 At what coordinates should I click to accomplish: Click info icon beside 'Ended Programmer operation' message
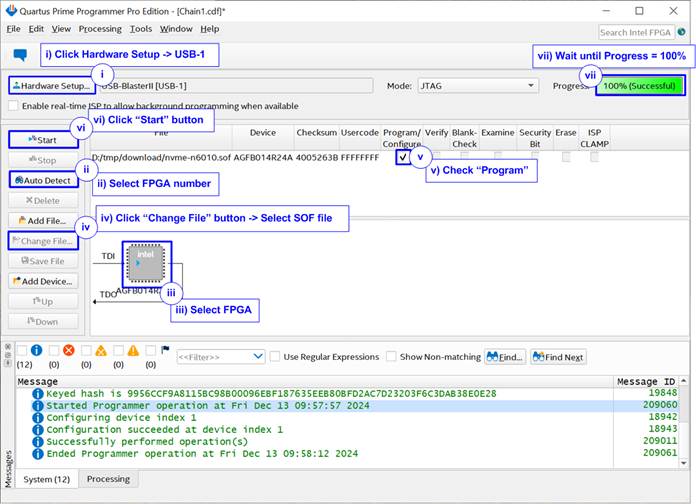click(38, 454)
